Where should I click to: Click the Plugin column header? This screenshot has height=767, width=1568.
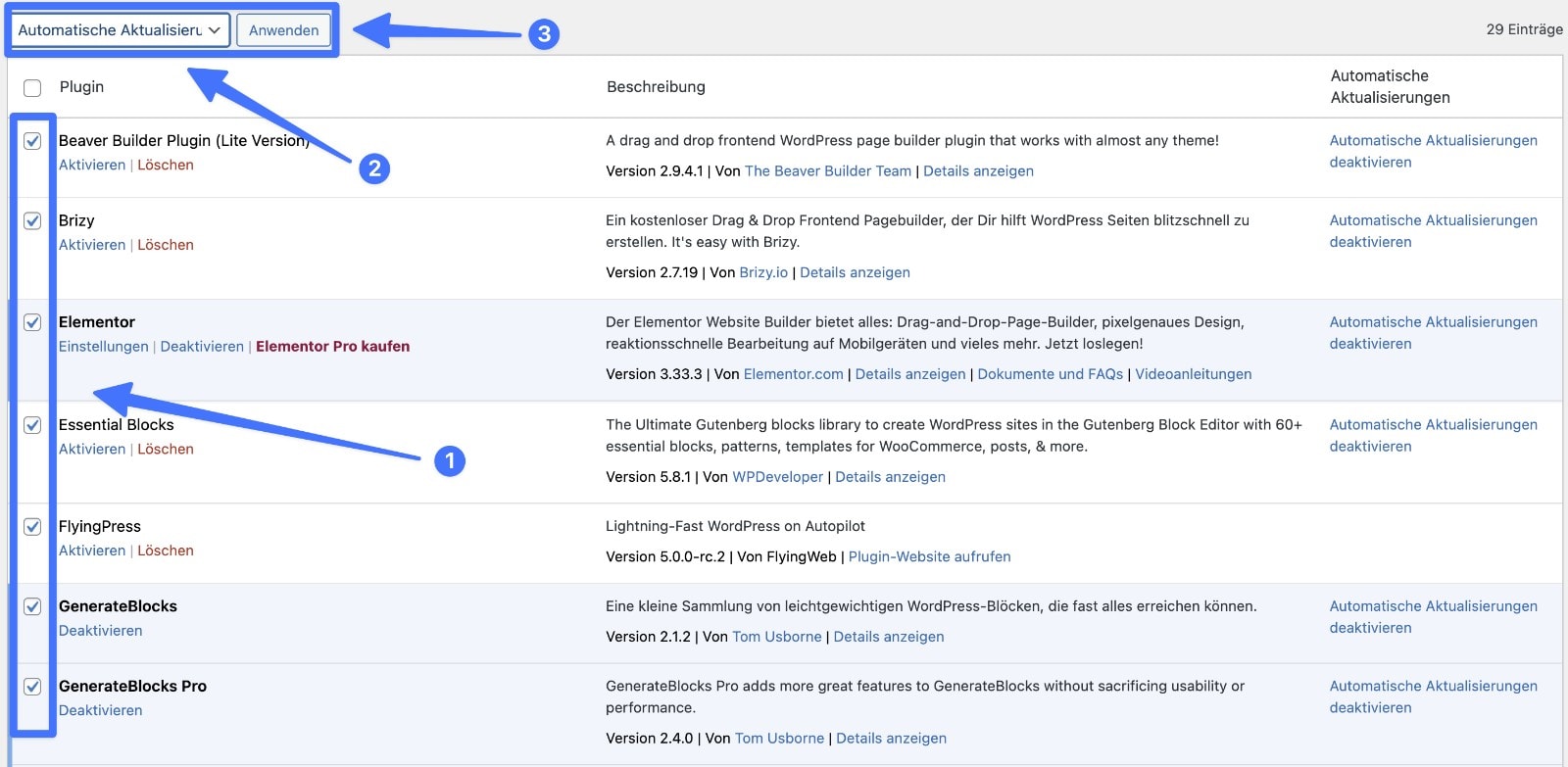tap(81, 87)
